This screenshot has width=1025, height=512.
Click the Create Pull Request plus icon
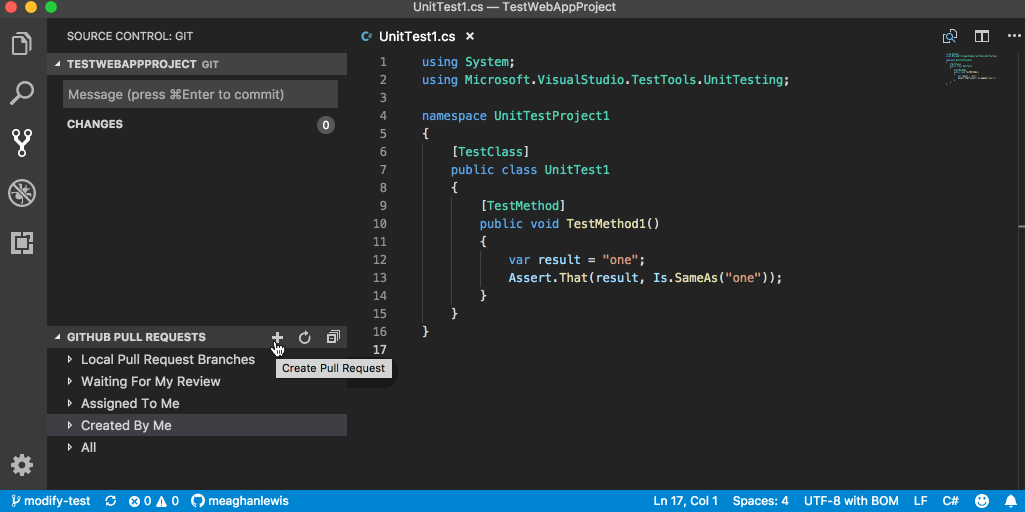click(x=278, y=338)
